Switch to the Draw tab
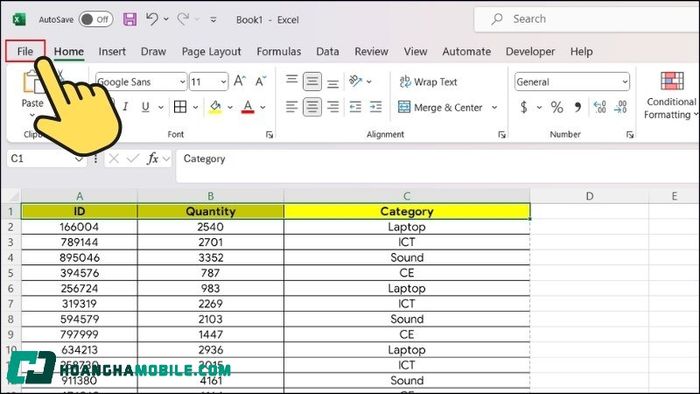The height and width of the screenshot is (394, 700). pyautogui.click(x=153, y=51)
